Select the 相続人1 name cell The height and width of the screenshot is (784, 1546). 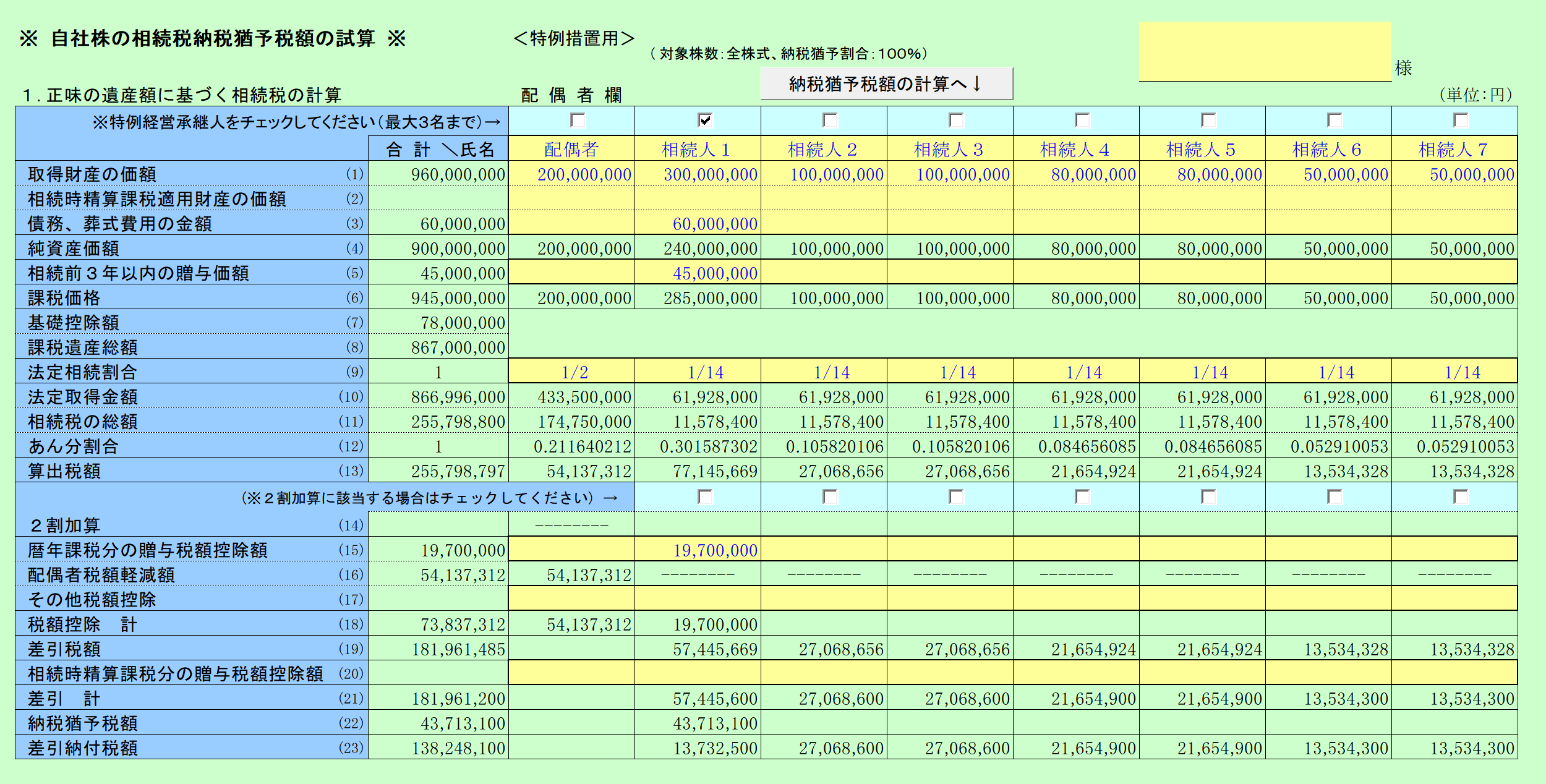[698, 149]
